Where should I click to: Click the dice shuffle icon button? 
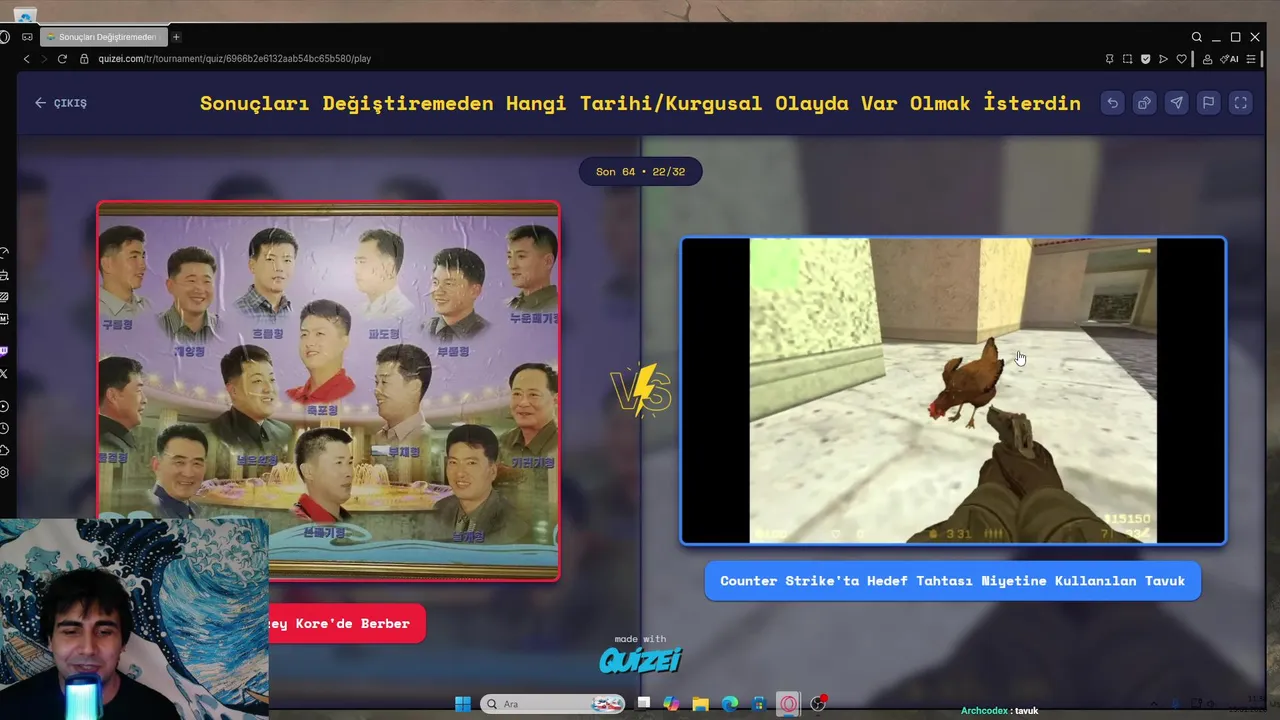coord(1144,103)
